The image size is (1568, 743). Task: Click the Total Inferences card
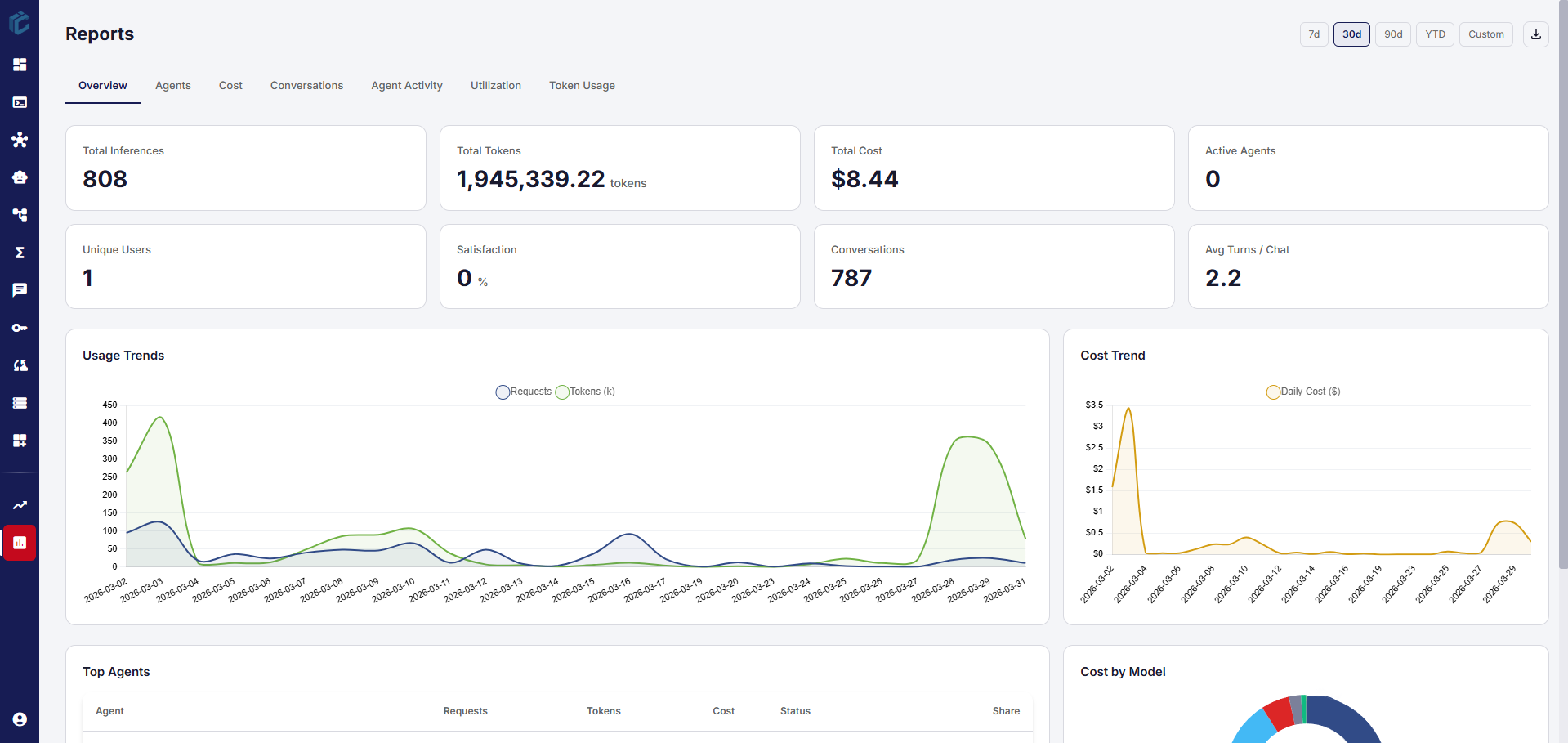pos(246,168)
